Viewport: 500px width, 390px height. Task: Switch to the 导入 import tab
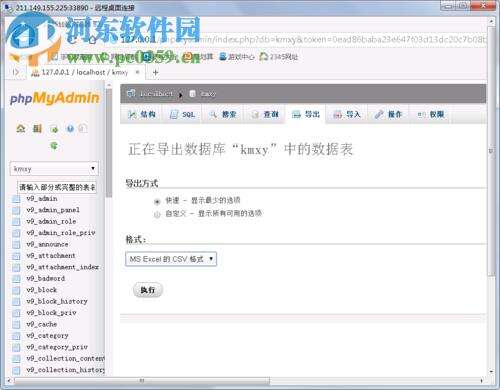click(x=347, y=115)
